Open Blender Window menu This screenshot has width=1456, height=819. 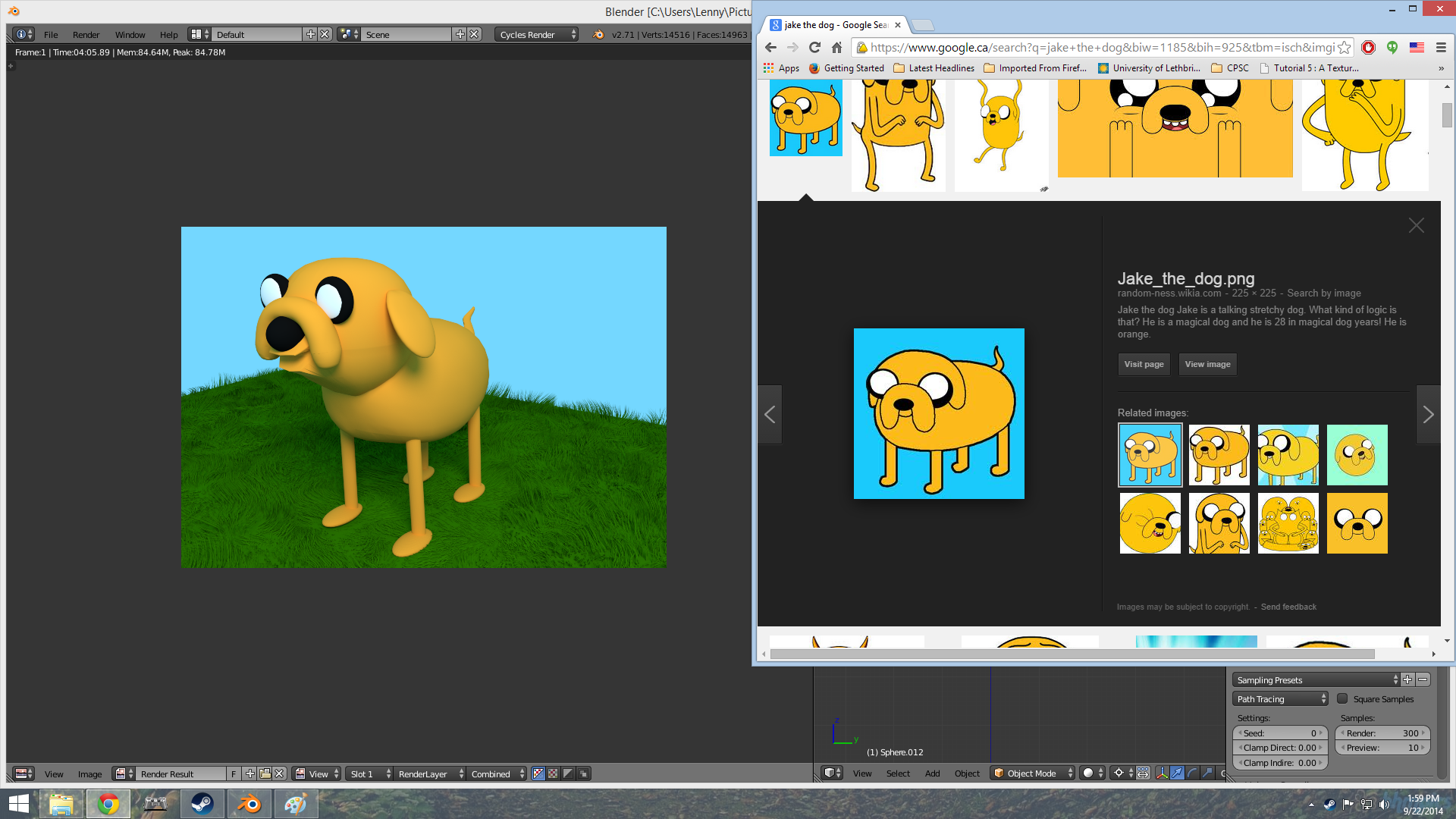[x=130, y=34]
